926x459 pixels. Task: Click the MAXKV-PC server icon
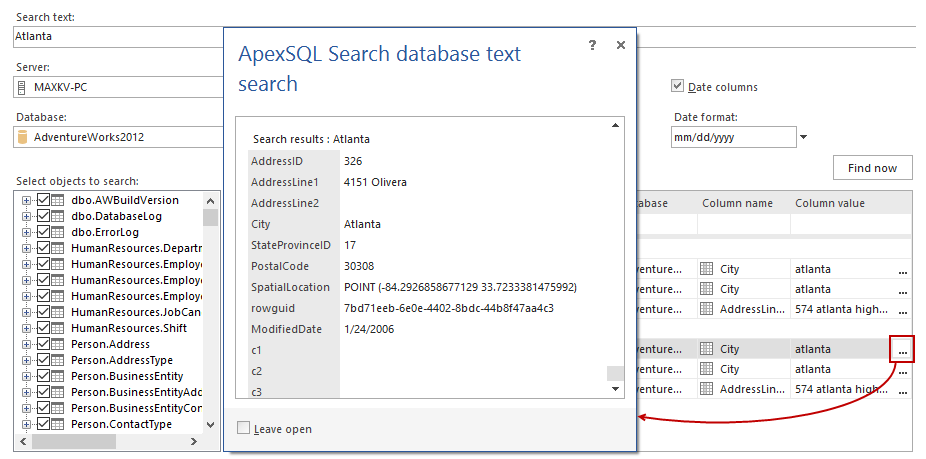click(x=22, y=88)
